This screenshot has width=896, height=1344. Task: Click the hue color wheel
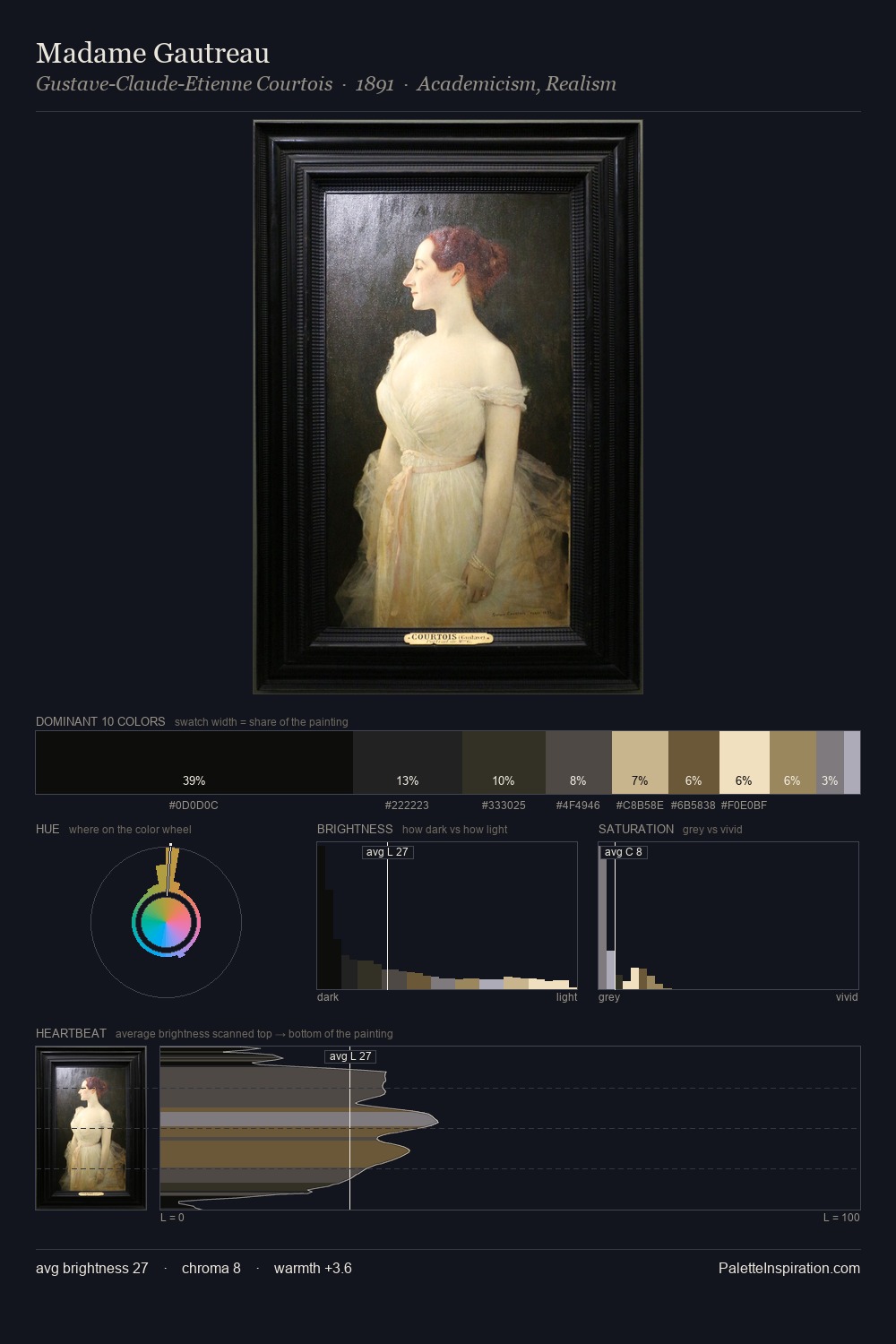pos(166,922)
